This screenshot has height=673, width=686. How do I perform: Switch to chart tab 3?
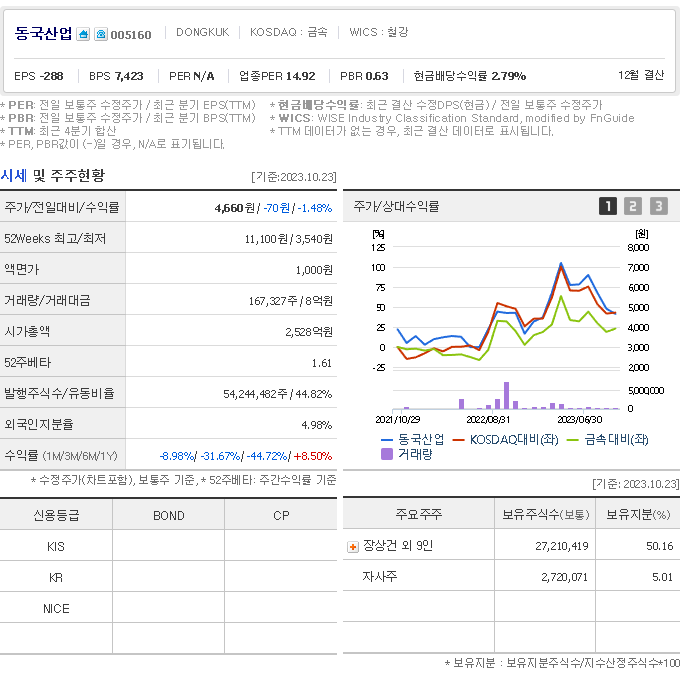(x=658, y=206)
